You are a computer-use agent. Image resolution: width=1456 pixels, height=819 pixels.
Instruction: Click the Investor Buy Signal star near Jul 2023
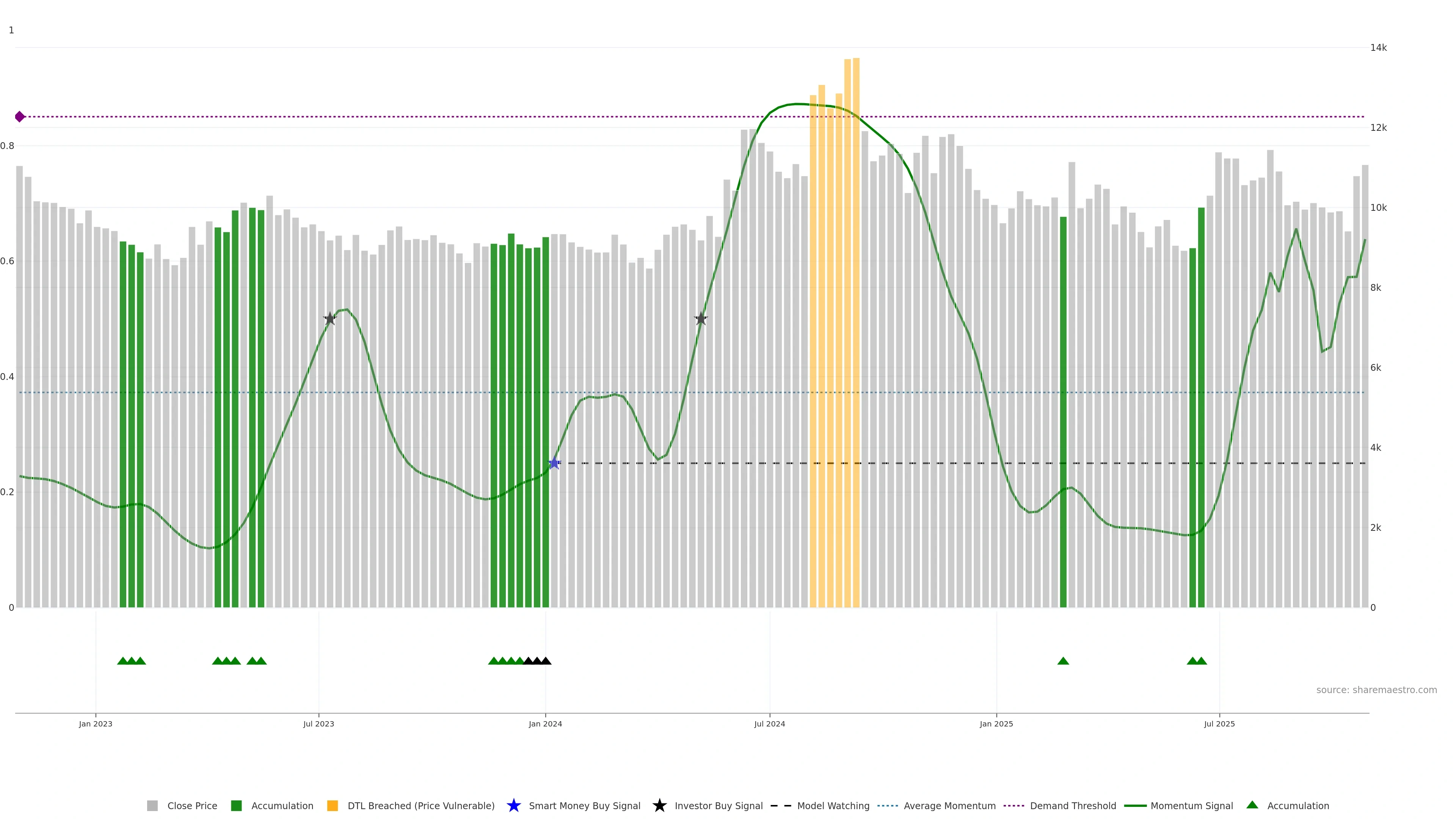click(330, 318)
